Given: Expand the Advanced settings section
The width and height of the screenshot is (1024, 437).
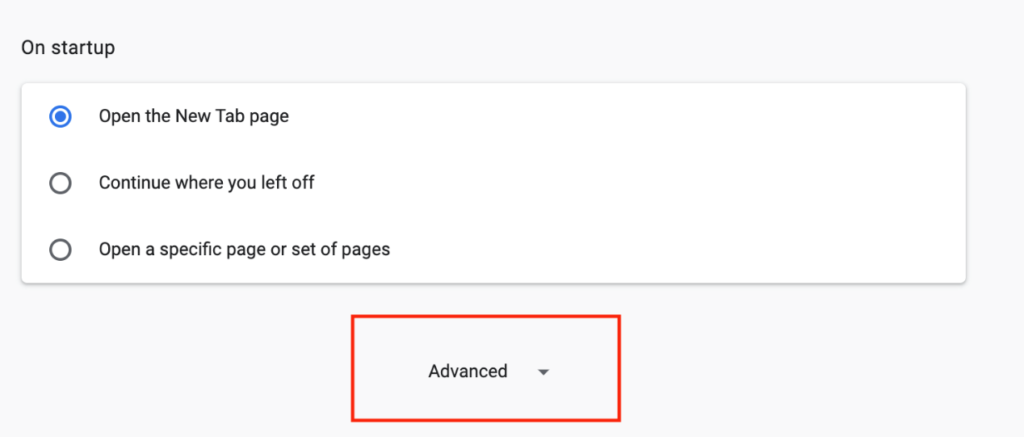Looking at the screenshot, I should [x=468, y=371].
